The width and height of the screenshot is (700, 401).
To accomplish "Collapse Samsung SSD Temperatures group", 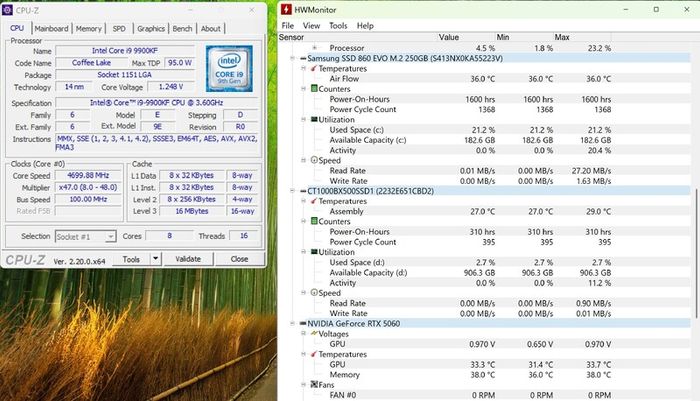I will click(304, 68).
